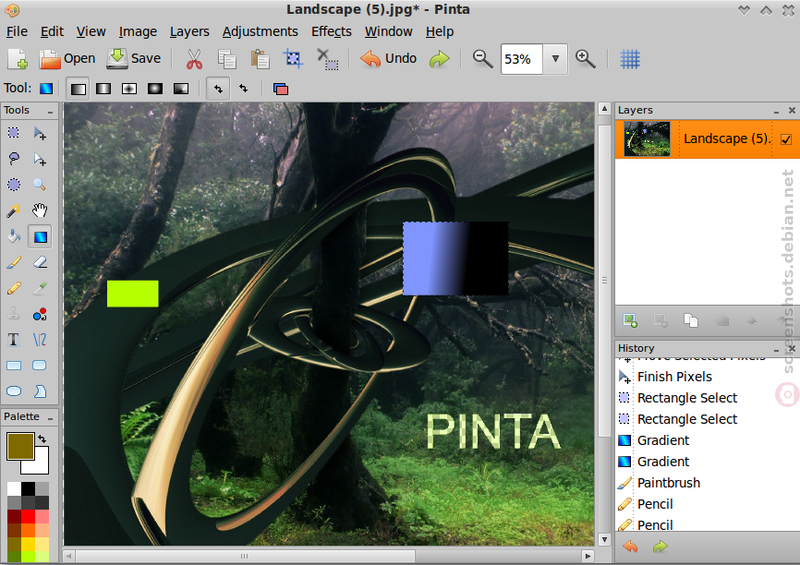Open the Adjustments menu
The height and width of the screenshot is (565, 800).
(260, 32)
